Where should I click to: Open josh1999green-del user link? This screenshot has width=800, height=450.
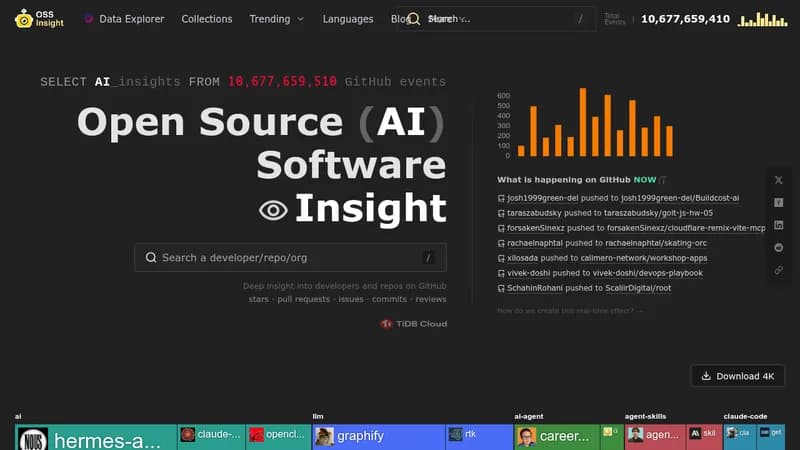543,198
